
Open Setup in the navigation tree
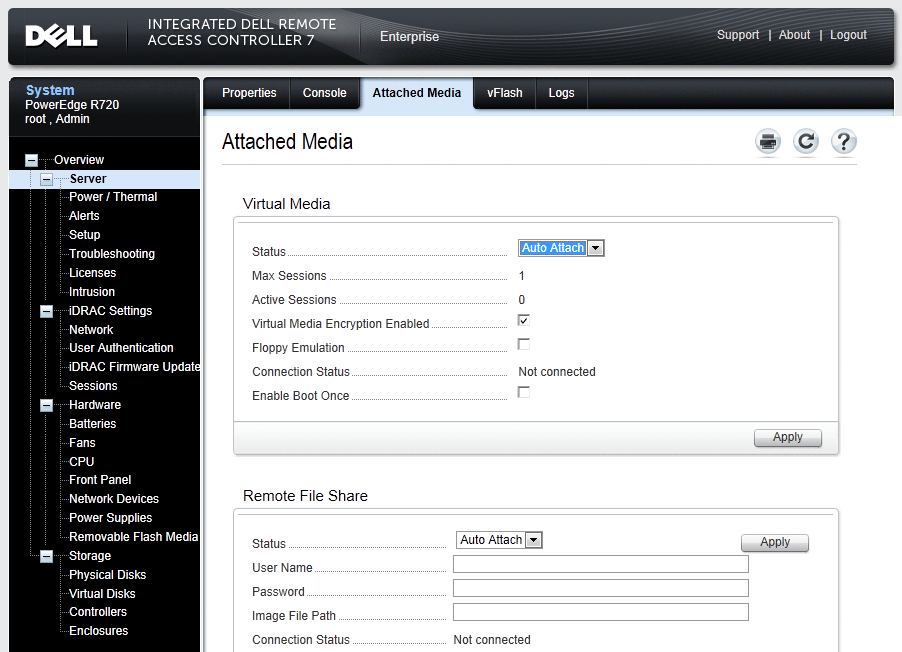click(x=85, y=235)
